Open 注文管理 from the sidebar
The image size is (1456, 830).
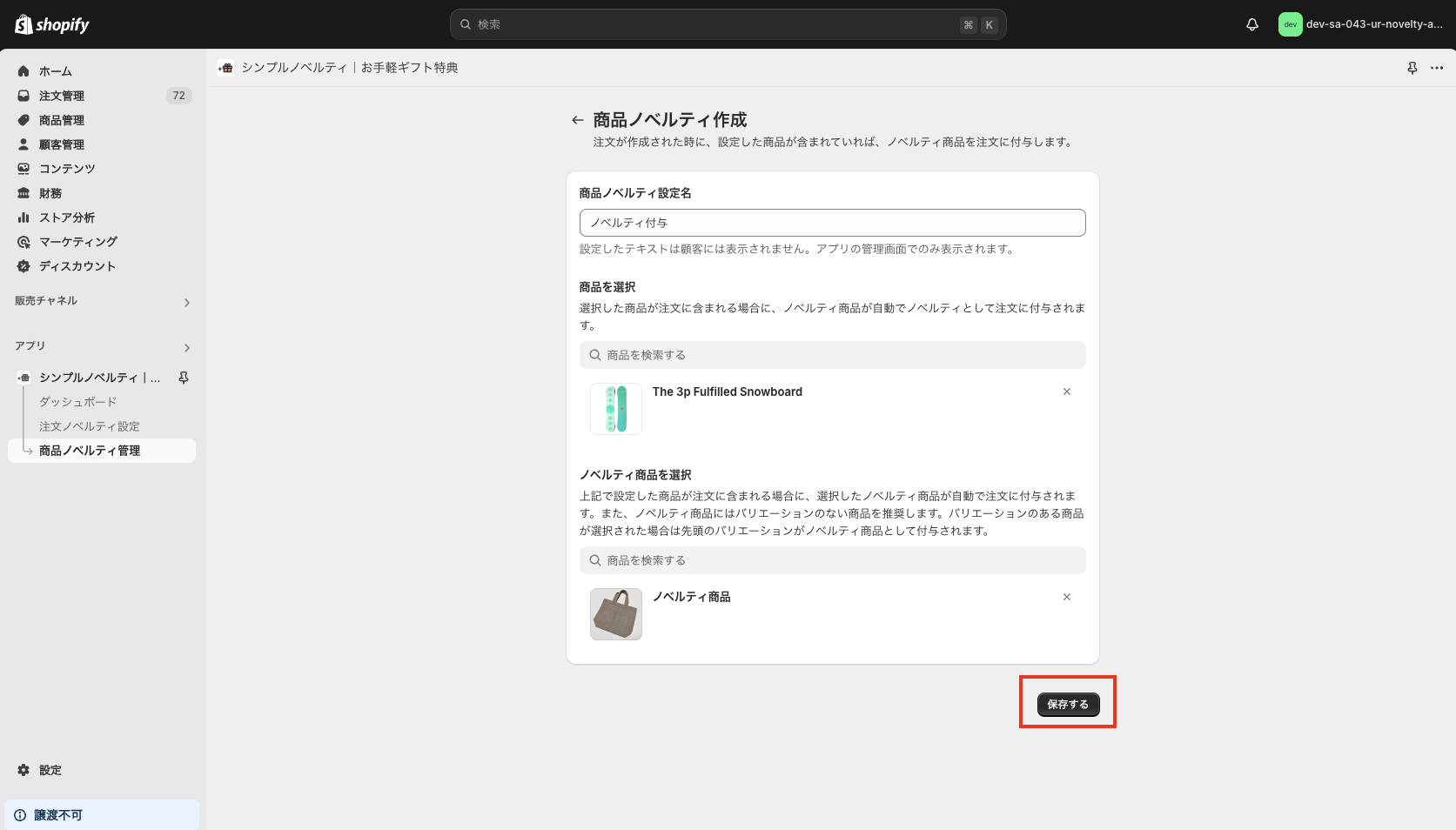[62, 95]
